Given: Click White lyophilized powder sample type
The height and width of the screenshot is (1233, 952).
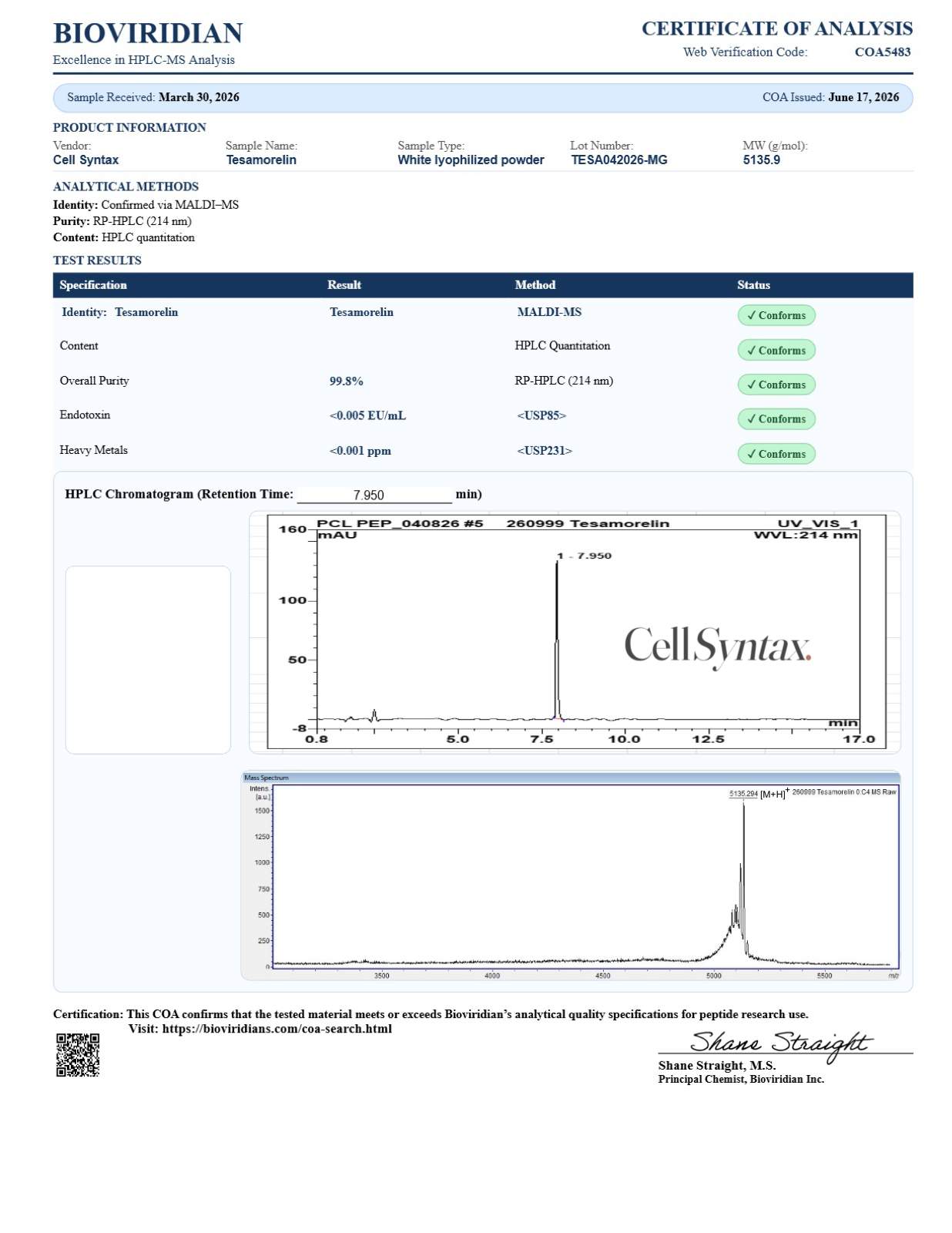Looking at the screenshot, I should [x=471, y=160].
